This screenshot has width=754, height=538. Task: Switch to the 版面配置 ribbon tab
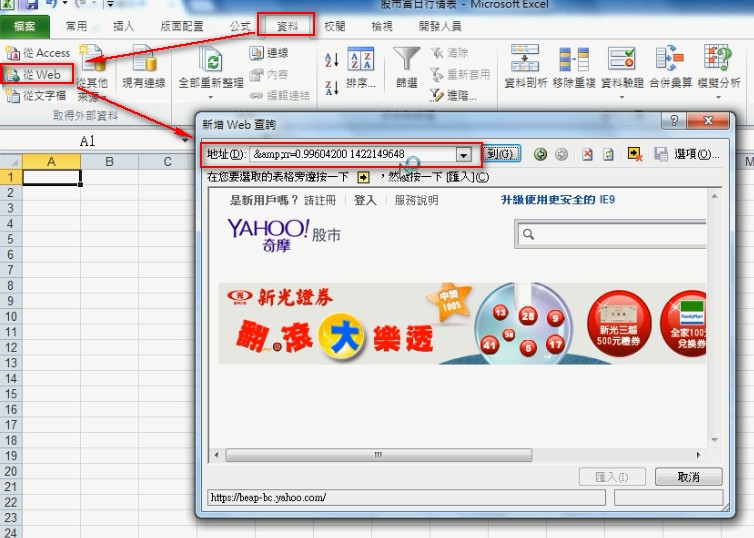point(182,26)
